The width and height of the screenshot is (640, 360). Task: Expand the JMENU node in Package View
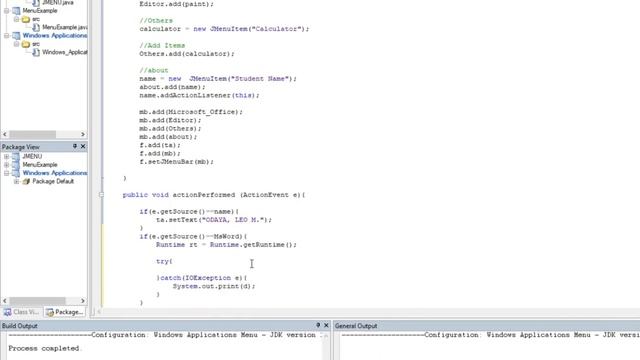[x=7, y=156]
